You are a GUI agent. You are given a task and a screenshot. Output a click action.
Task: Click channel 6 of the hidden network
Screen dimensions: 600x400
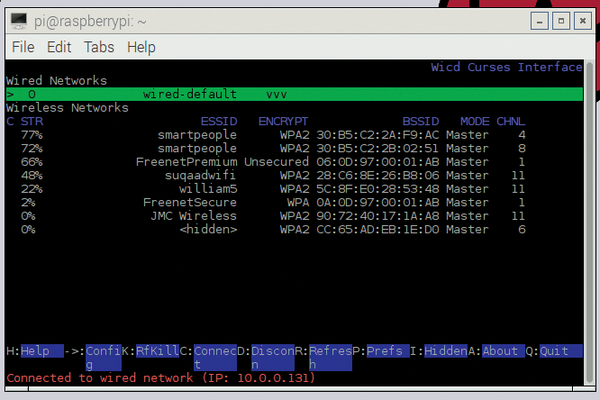(x=522, y=229)
